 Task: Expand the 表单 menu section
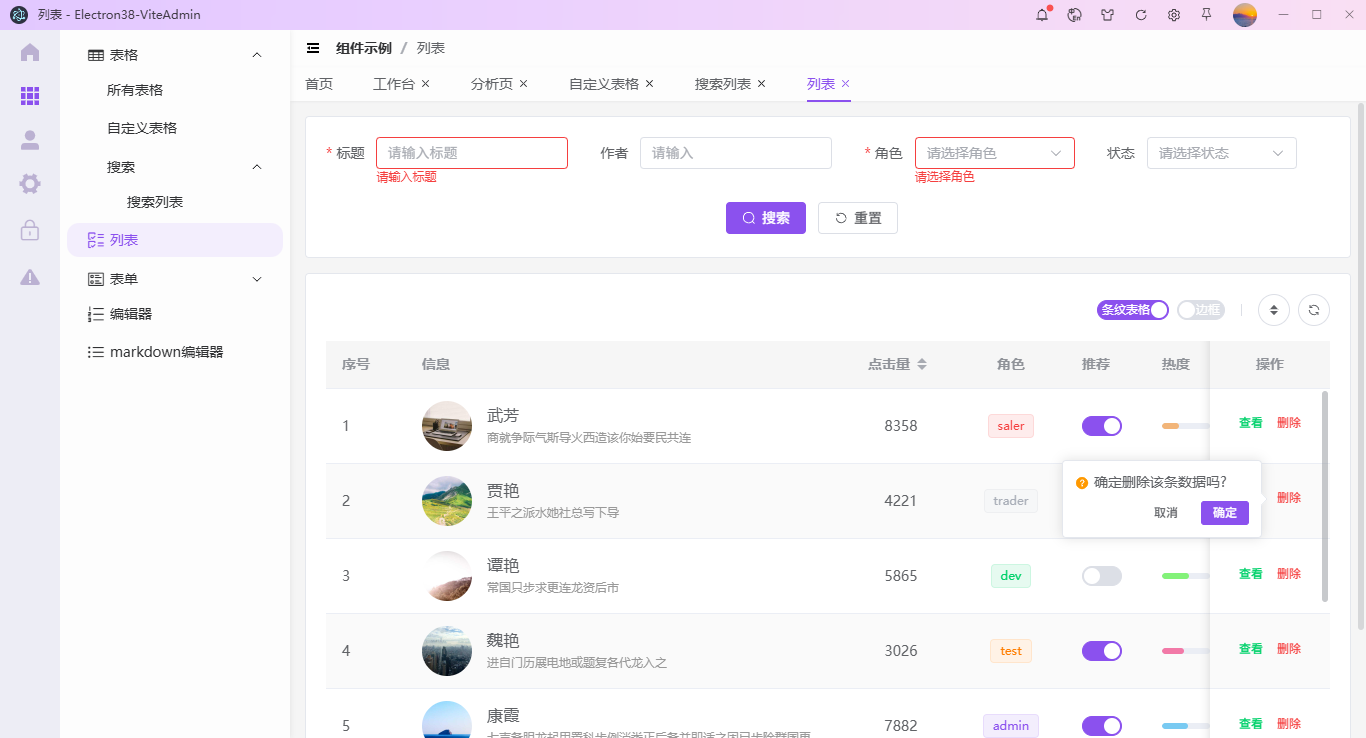175,278
